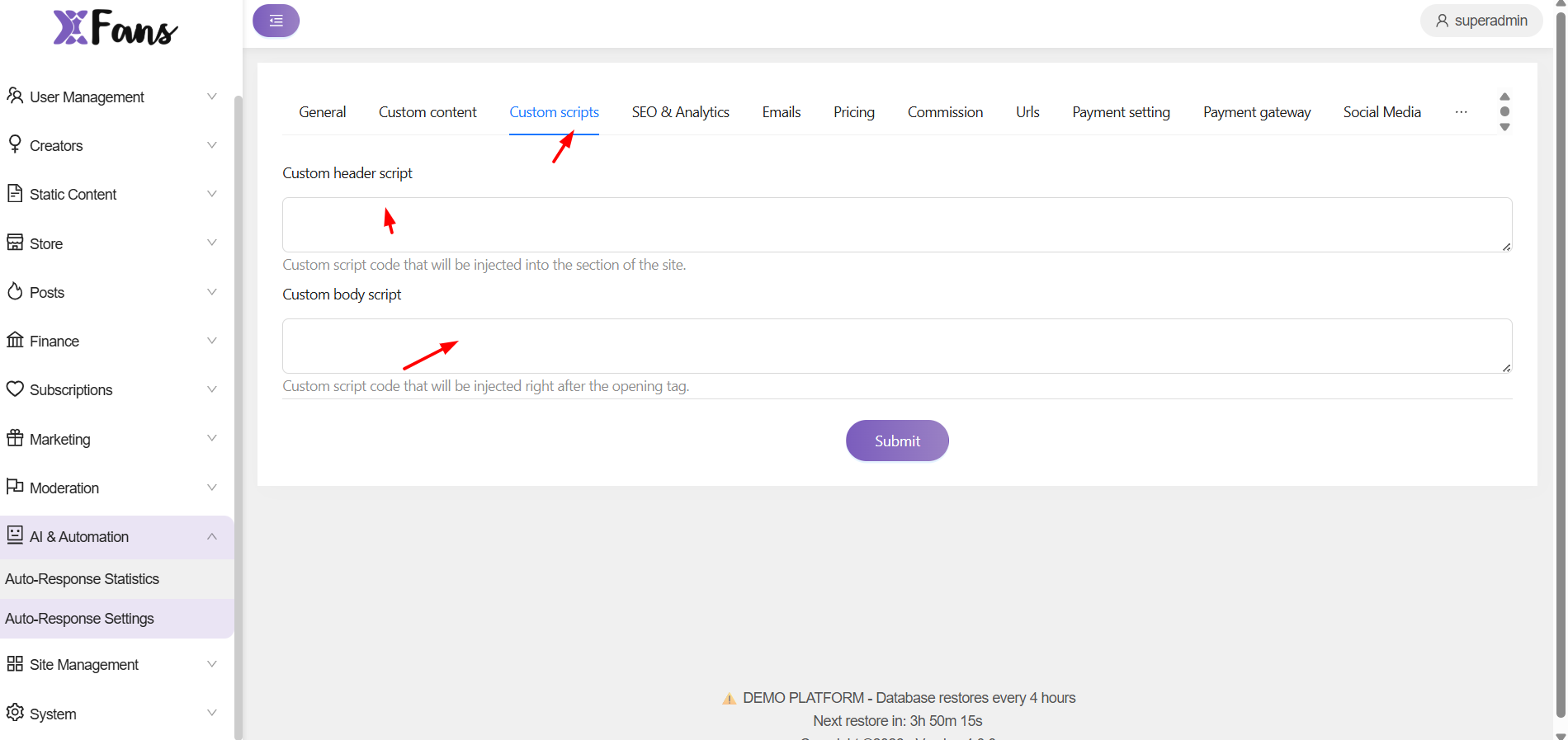This screenshot has width=1568, height=740.
Task: Open Auto-Response Statistics page
Action: [83, 579]
